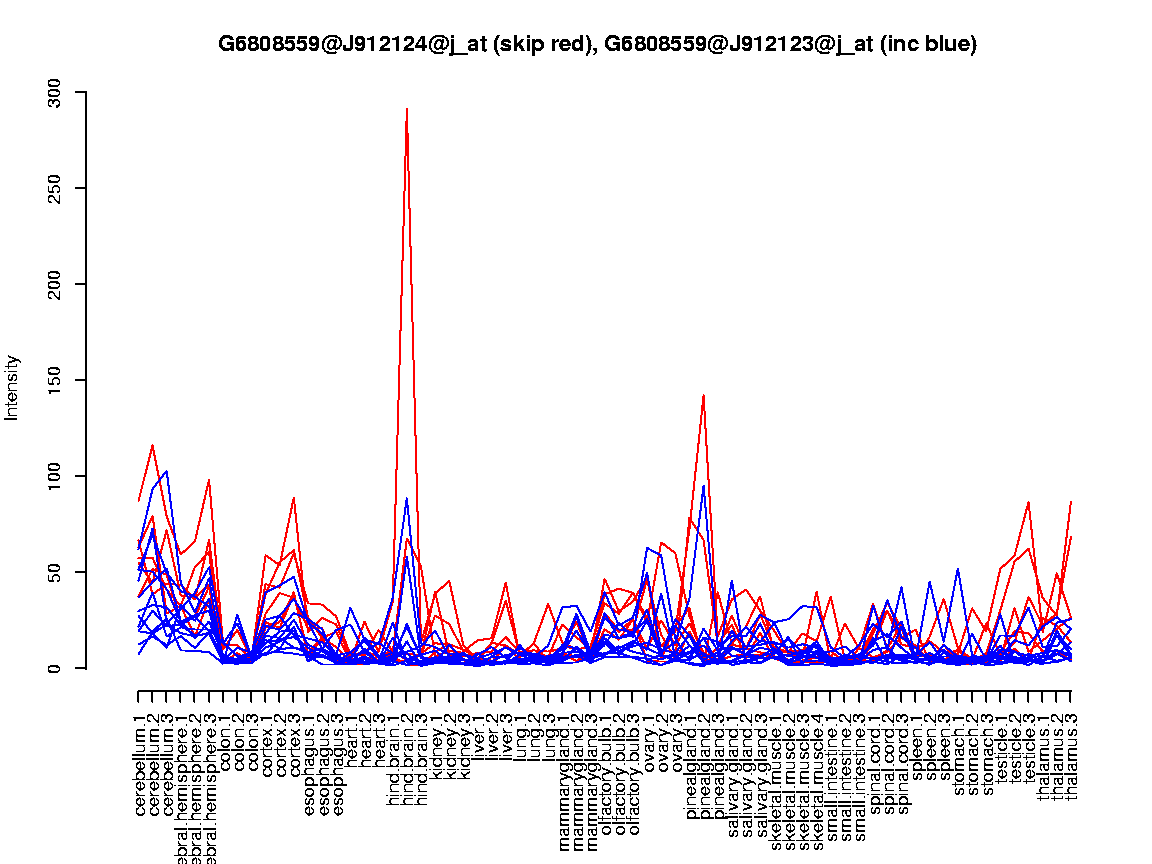
Task: Click the tallest red peak near 290
Action: click(x=406, y=110)
